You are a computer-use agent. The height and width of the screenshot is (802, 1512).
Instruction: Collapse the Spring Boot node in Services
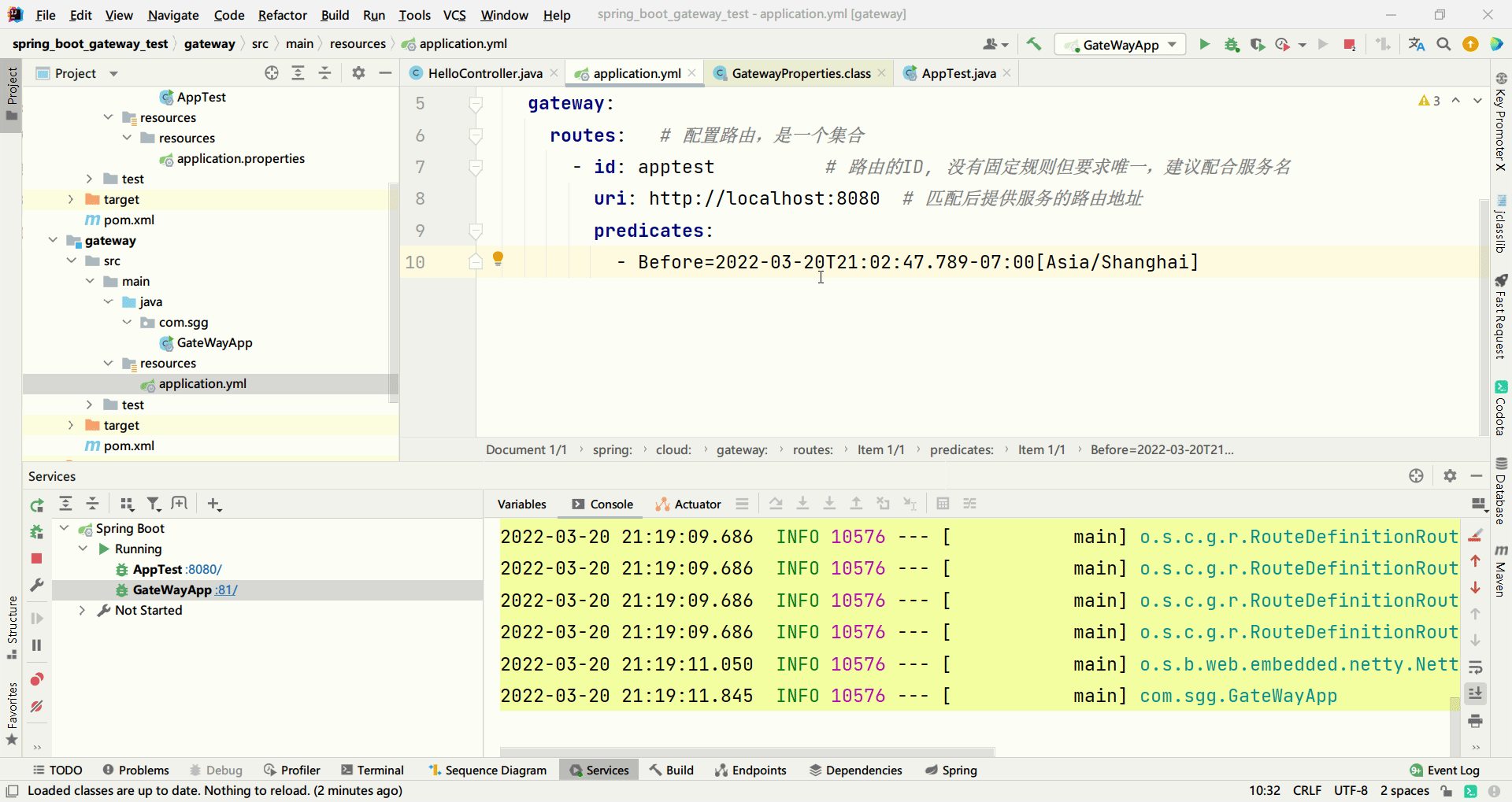[x=65, y=528]
